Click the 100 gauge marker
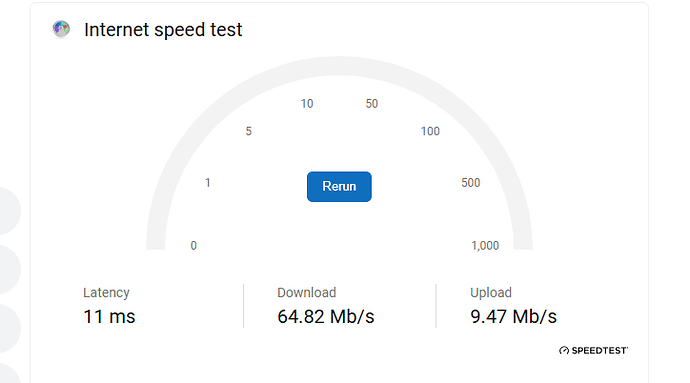 pos(430,131)
